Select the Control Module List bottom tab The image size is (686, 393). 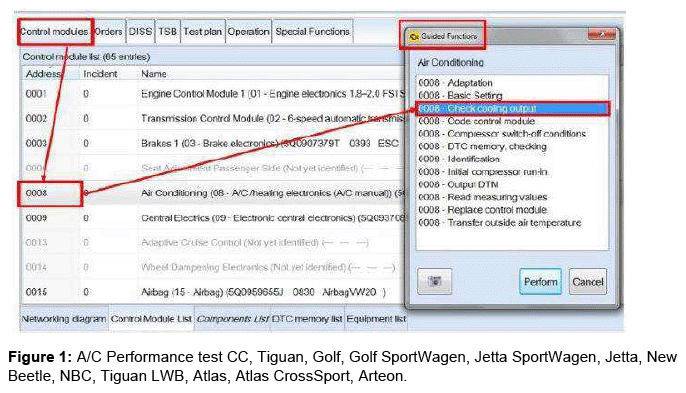coord(151,319)
